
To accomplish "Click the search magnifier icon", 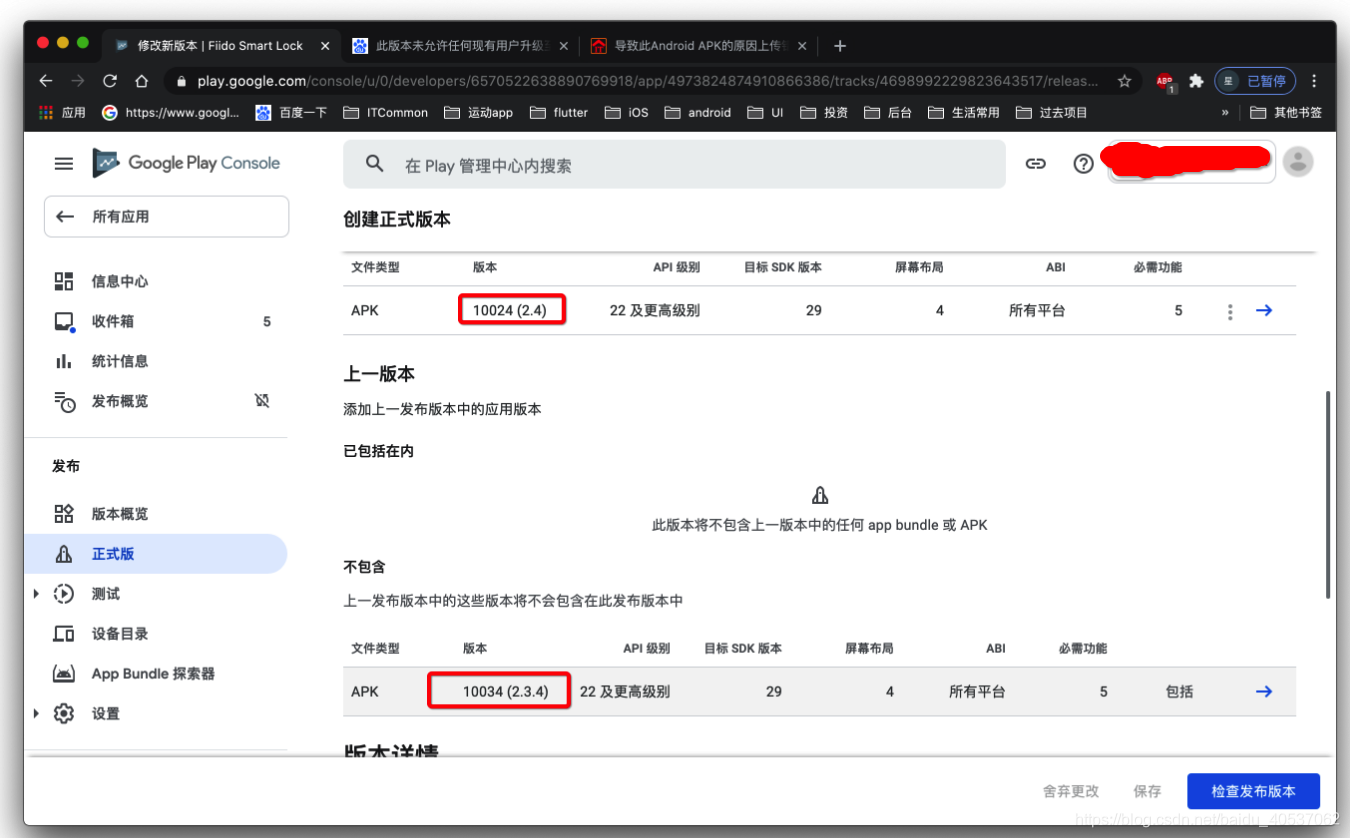I will pyautogui.click(x=375, y=164).
